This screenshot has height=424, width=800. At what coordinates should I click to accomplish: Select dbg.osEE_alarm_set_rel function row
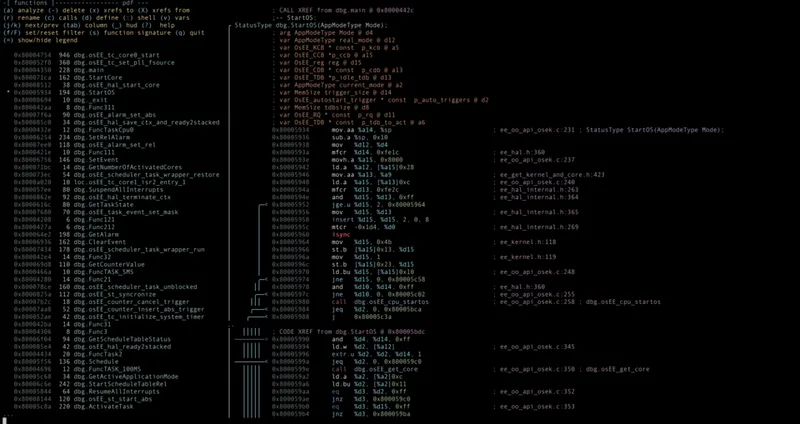[x=85, y=145]
